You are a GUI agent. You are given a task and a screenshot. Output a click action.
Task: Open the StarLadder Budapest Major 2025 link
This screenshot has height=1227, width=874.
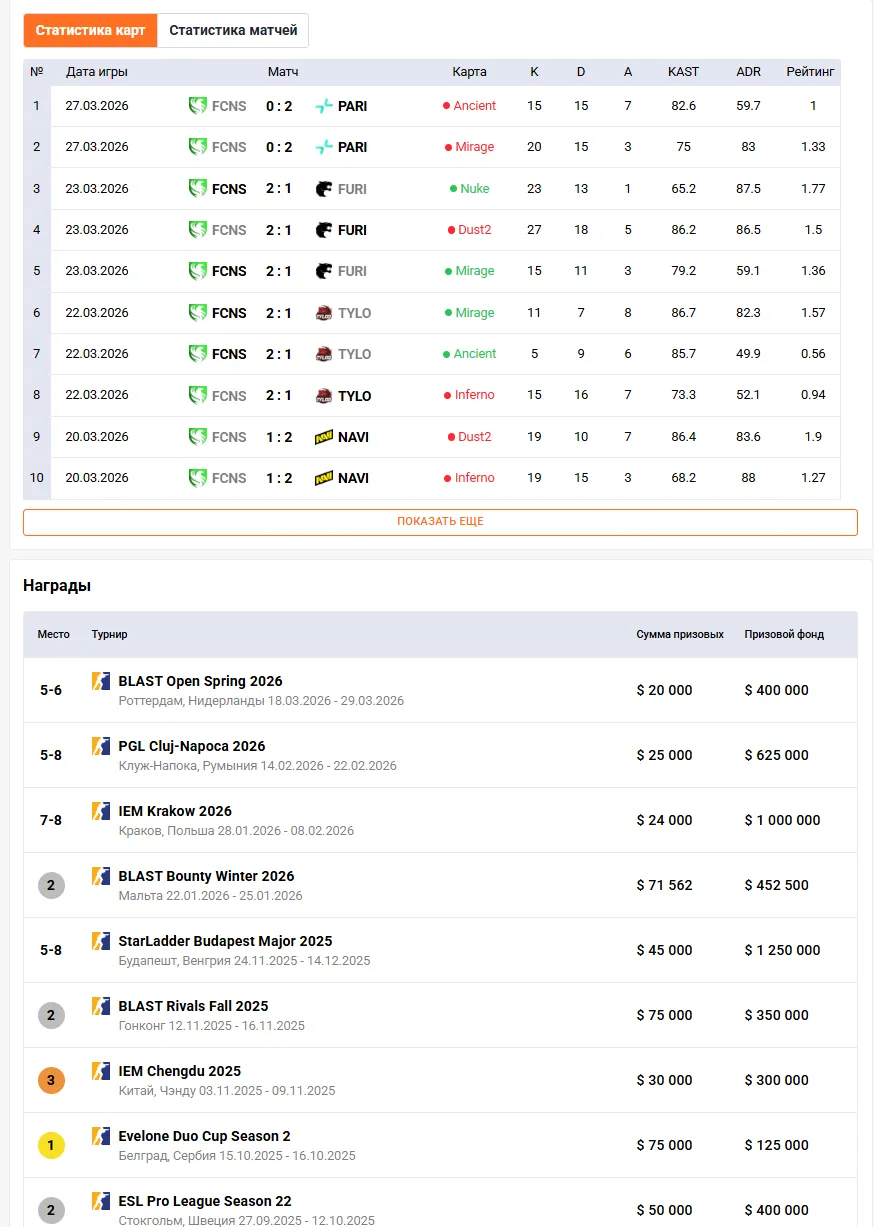click(x=225, y=941)
